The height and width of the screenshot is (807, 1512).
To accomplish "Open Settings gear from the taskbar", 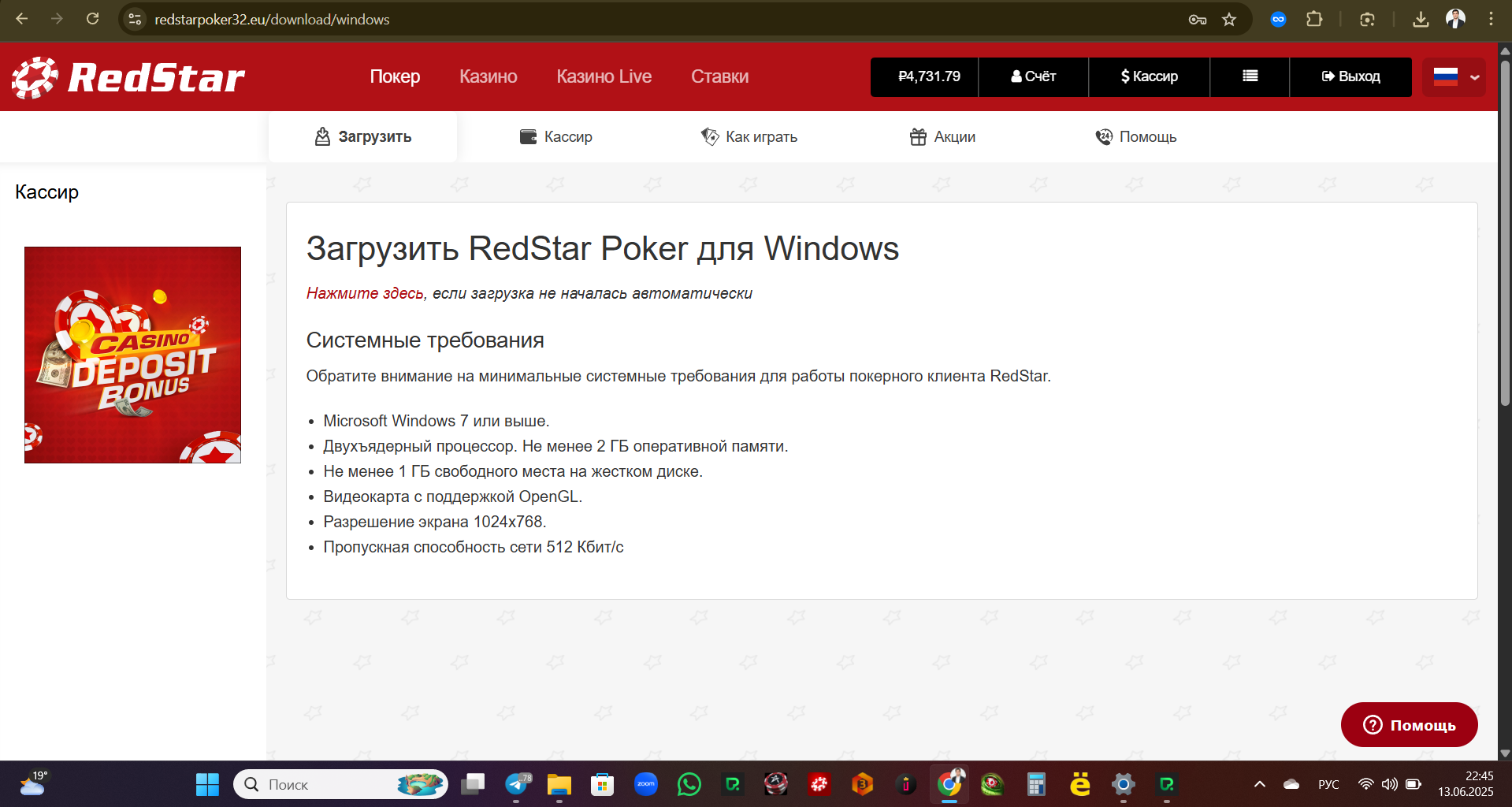I will point(1123,784).
